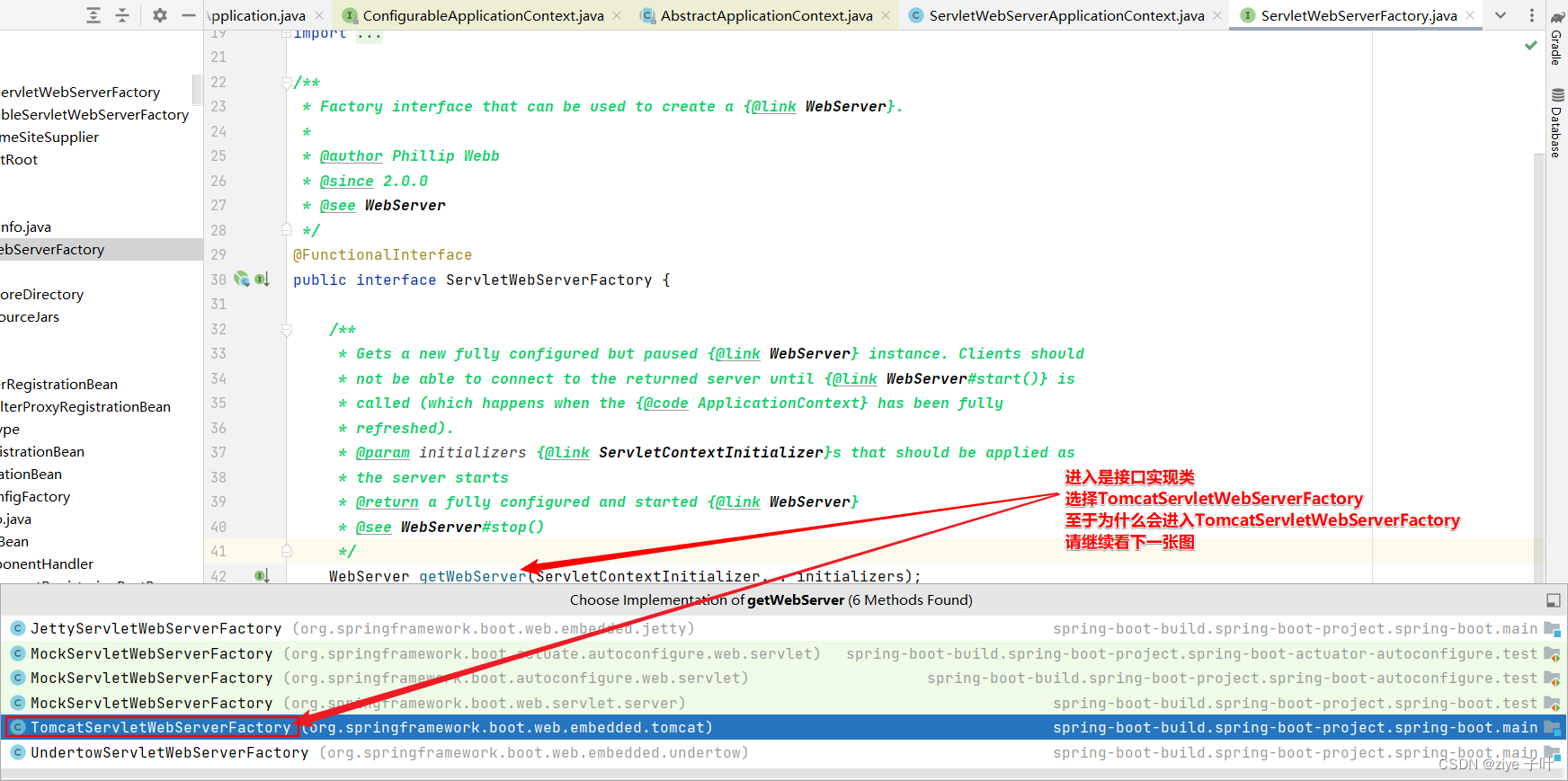Click module icon at JettyServletWebServerFactory row end
This screenshot has width=1568, height=781.
tap(1553, 629)
